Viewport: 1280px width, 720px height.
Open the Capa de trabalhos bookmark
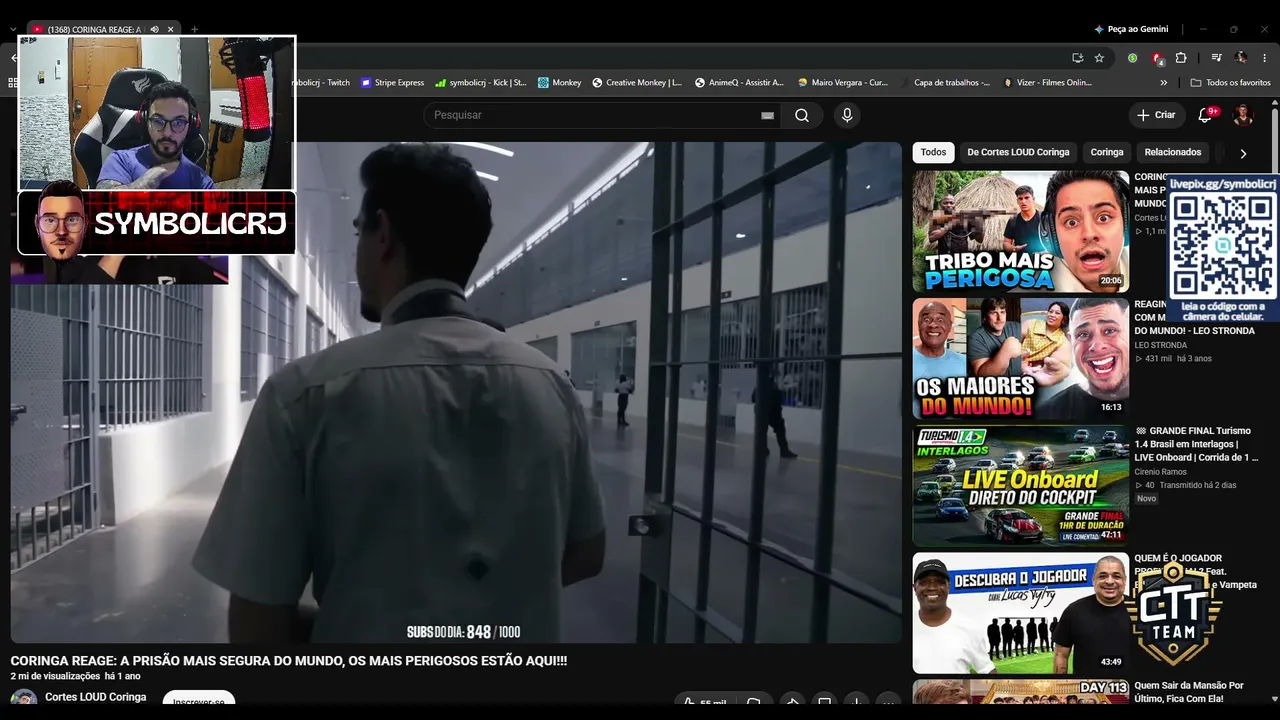coord(945,83)
